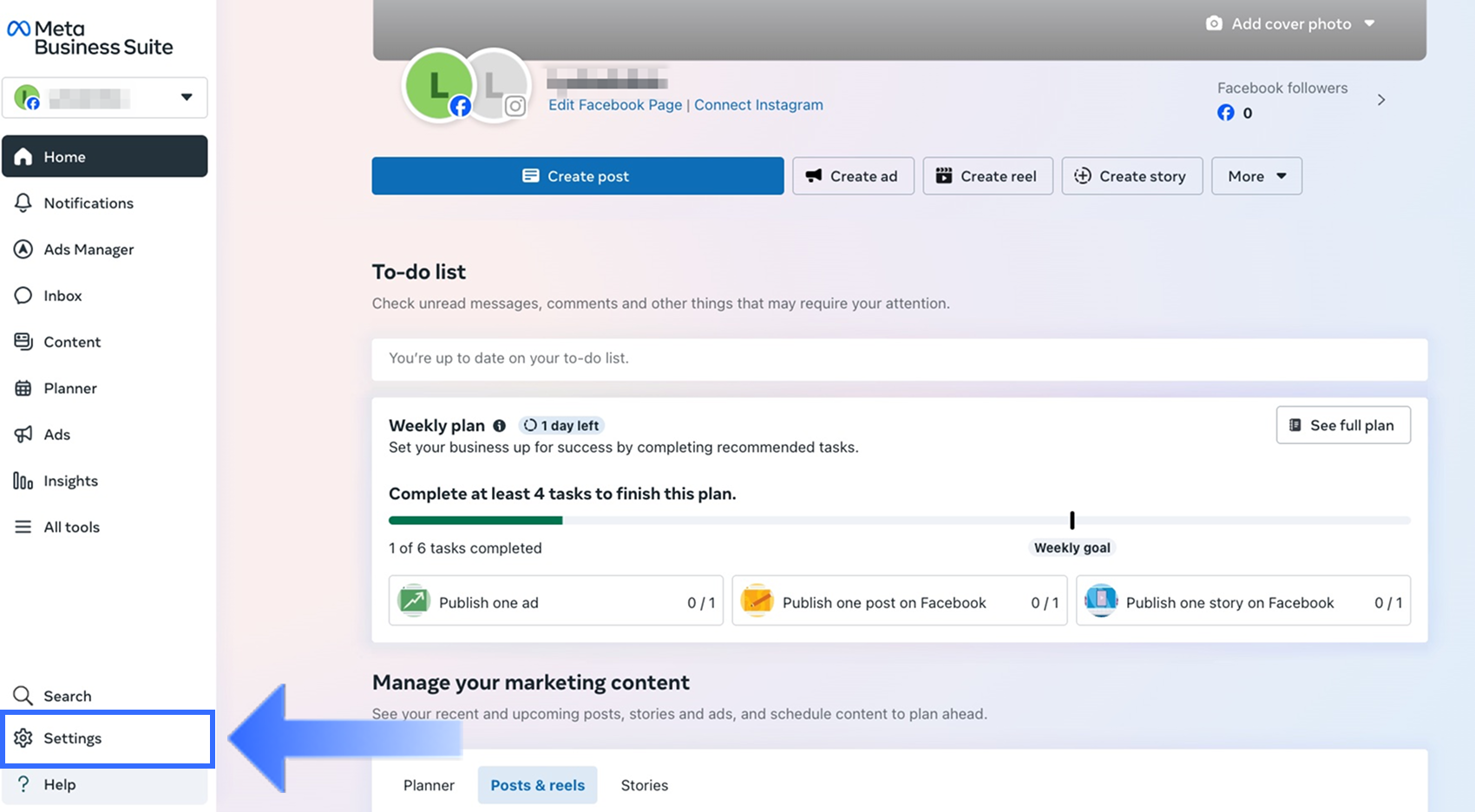1475x812 pixels.
Task: Switch to the Posts & reels tab
Action: coord(538,785)
